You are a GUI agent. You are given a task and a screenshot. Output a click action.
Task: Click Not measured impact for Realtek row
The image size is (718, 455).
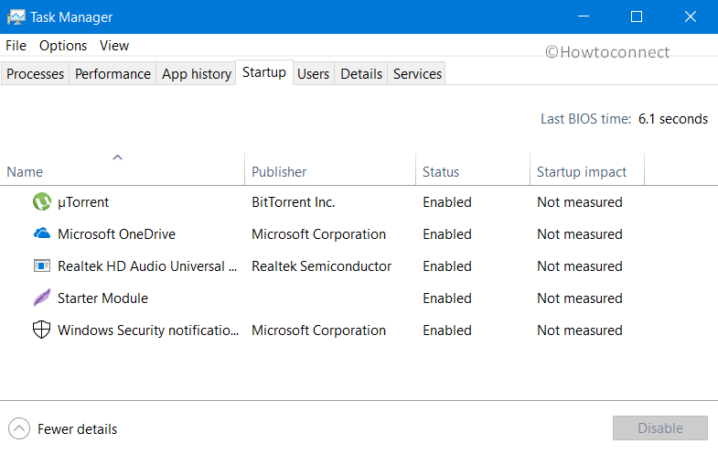click(579, 266)
